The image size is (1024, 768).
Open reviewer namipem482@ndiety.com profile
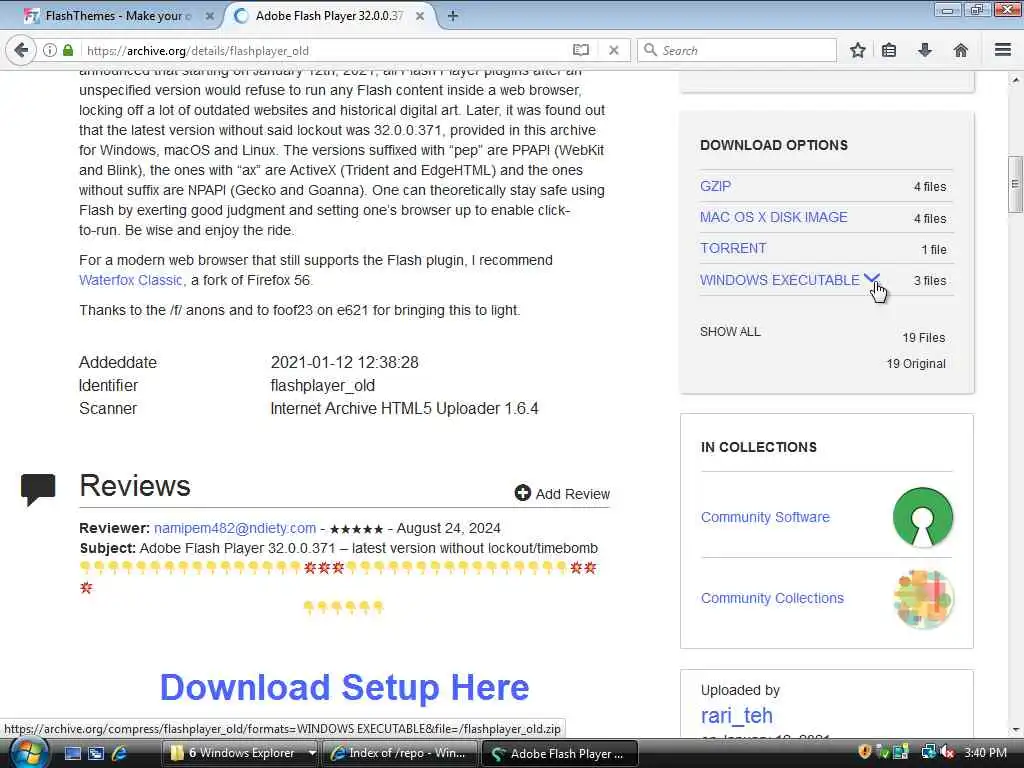(x=235, y=528)
